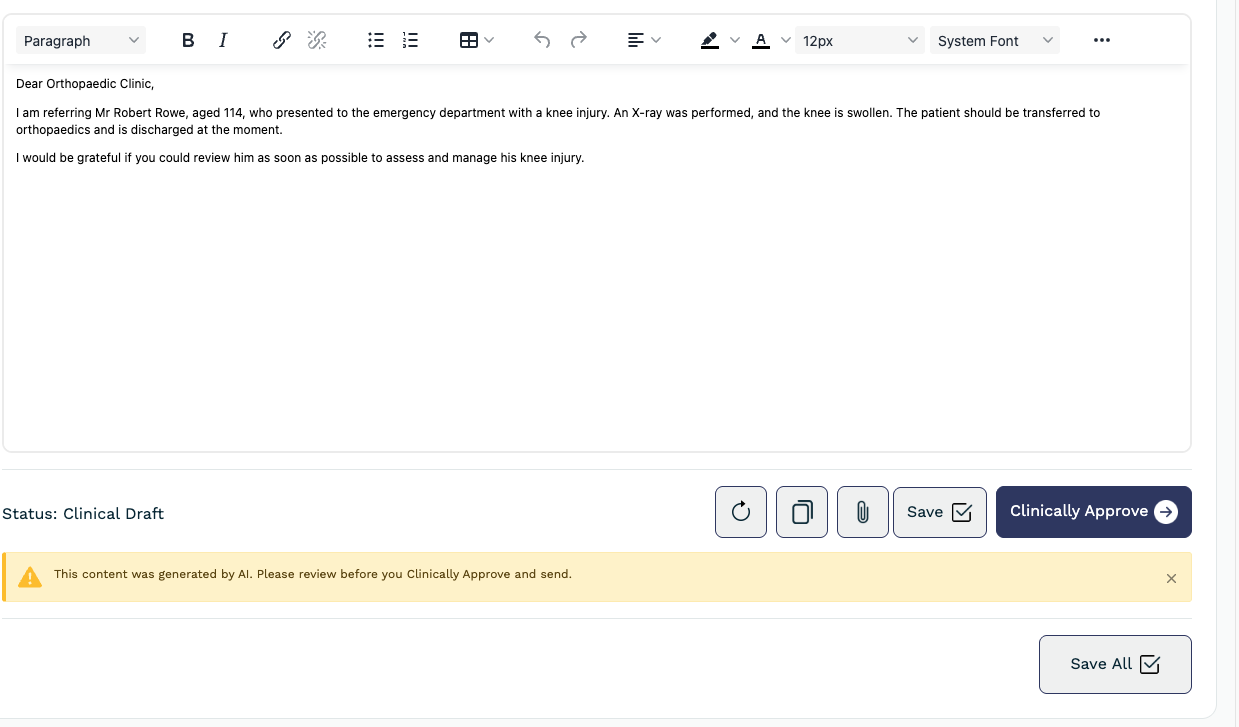Open the more options ellipsis menu
Image resolution: width=1239 pixels, height=727 pixels.
1102,41
